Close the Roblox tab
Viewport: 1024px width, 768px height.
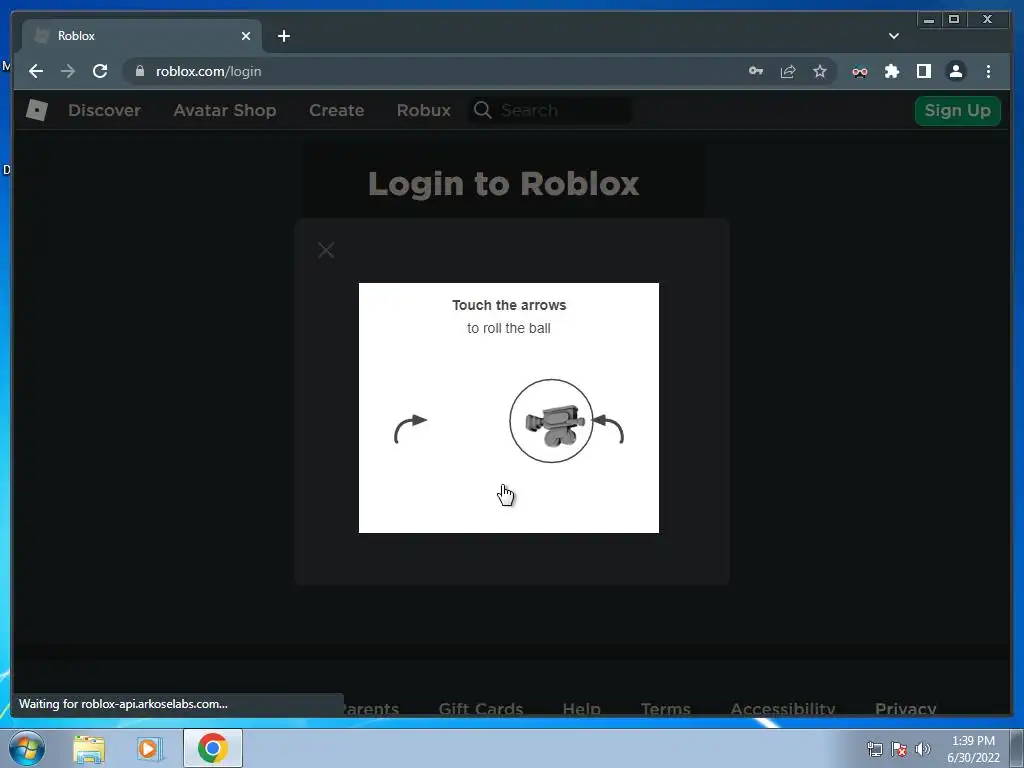coord(246,36)
